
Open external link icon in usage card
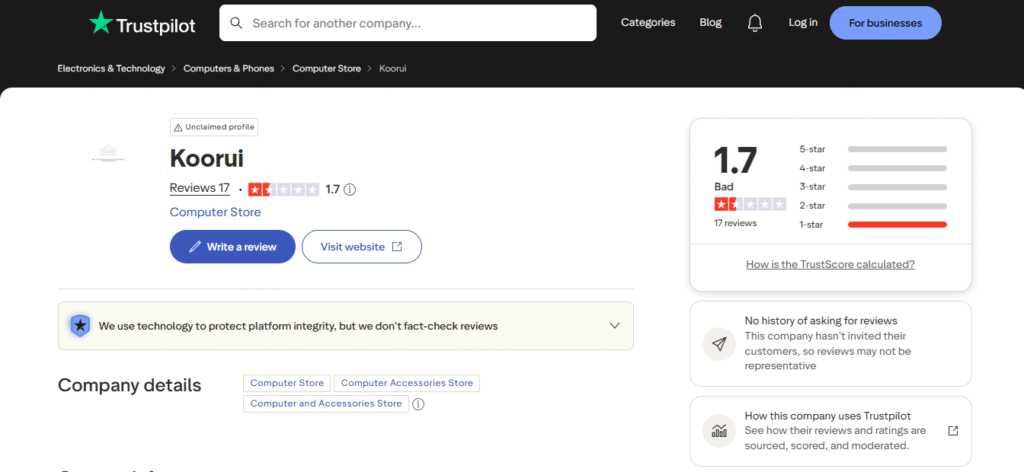pyautogui.click(x=953, y=431)
